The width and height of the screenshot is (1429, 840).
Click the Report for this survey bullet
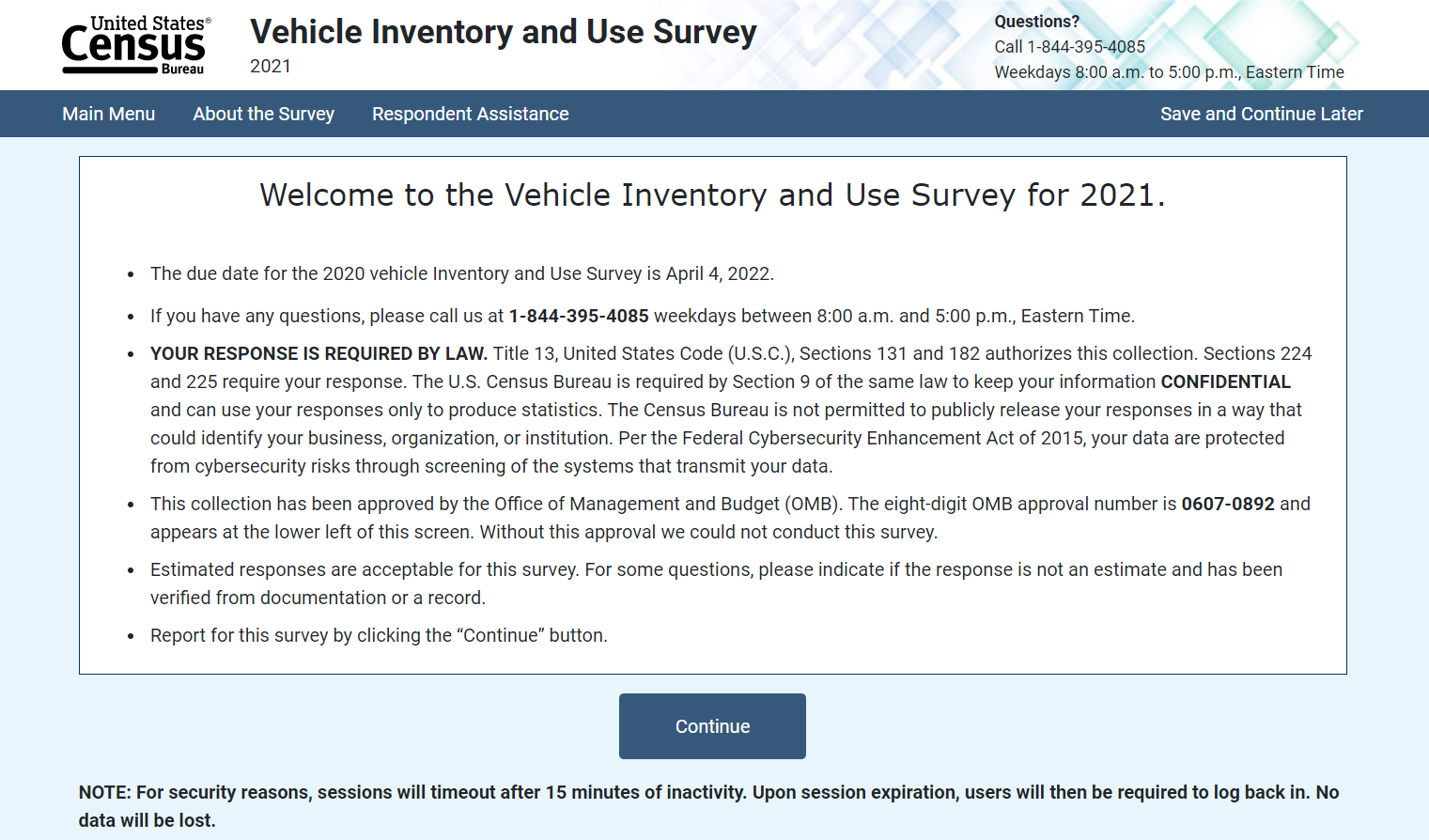pos(379,635)
